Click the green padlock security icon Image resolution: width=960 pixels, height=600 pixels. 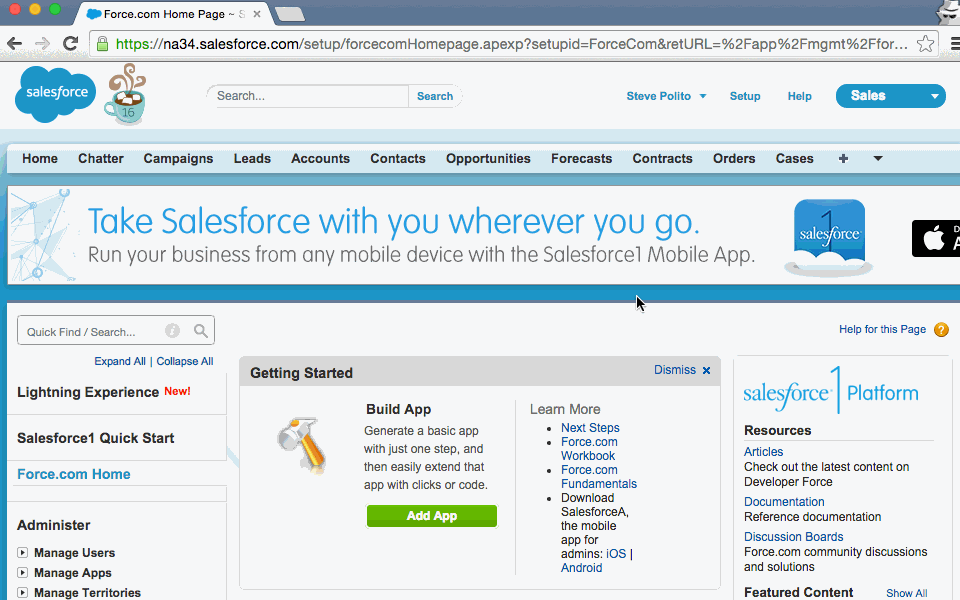pyautogui.click(x=103, y=43)
